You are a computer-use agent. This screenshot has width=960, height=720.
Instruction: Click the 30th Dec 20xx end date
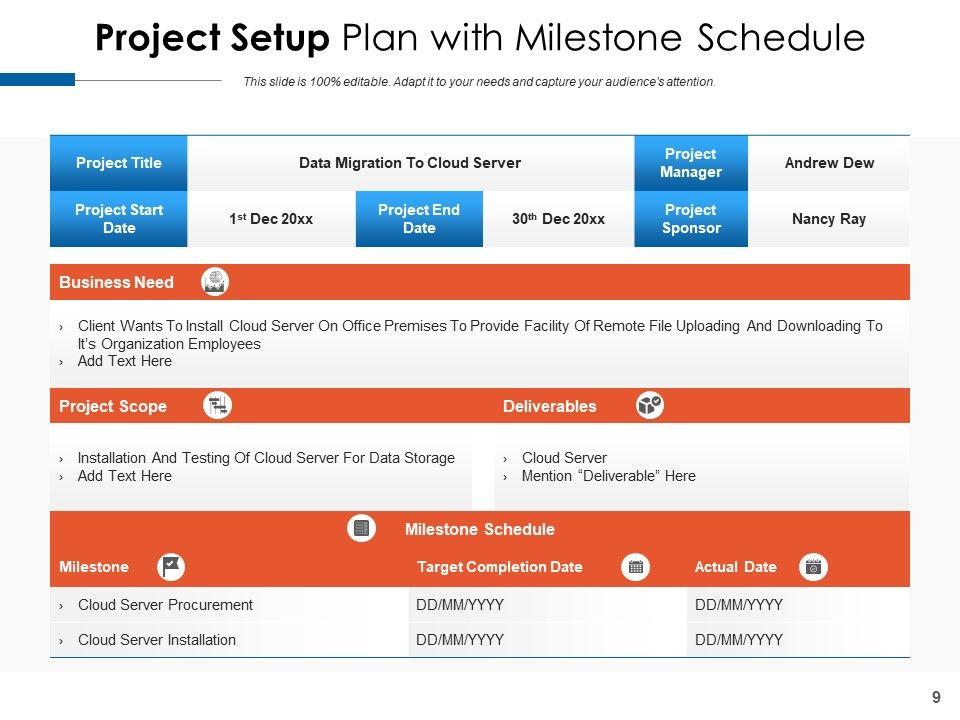558,219
